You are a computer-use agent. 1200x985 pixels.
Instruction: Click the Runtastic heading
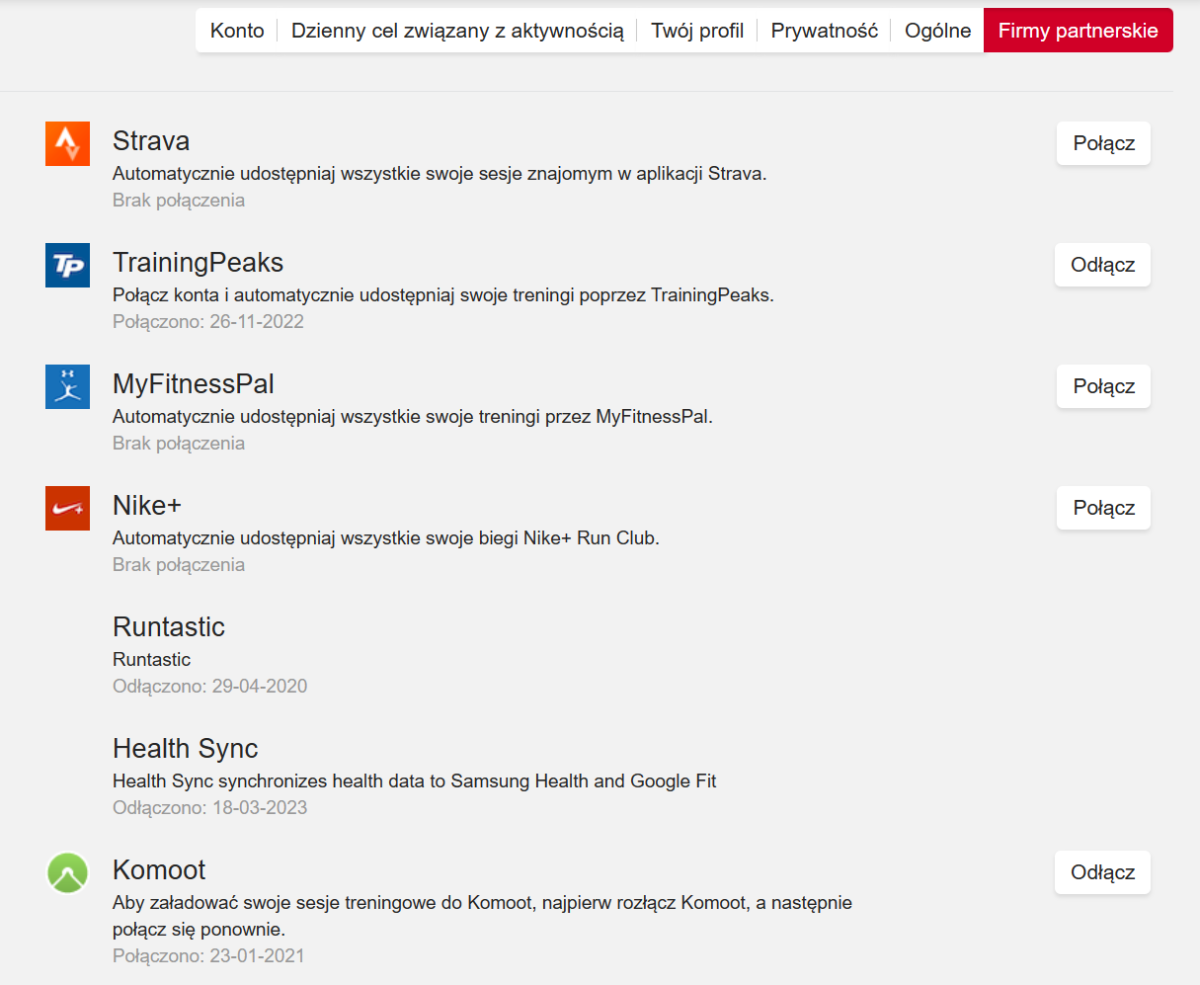(x=169, y=627)
